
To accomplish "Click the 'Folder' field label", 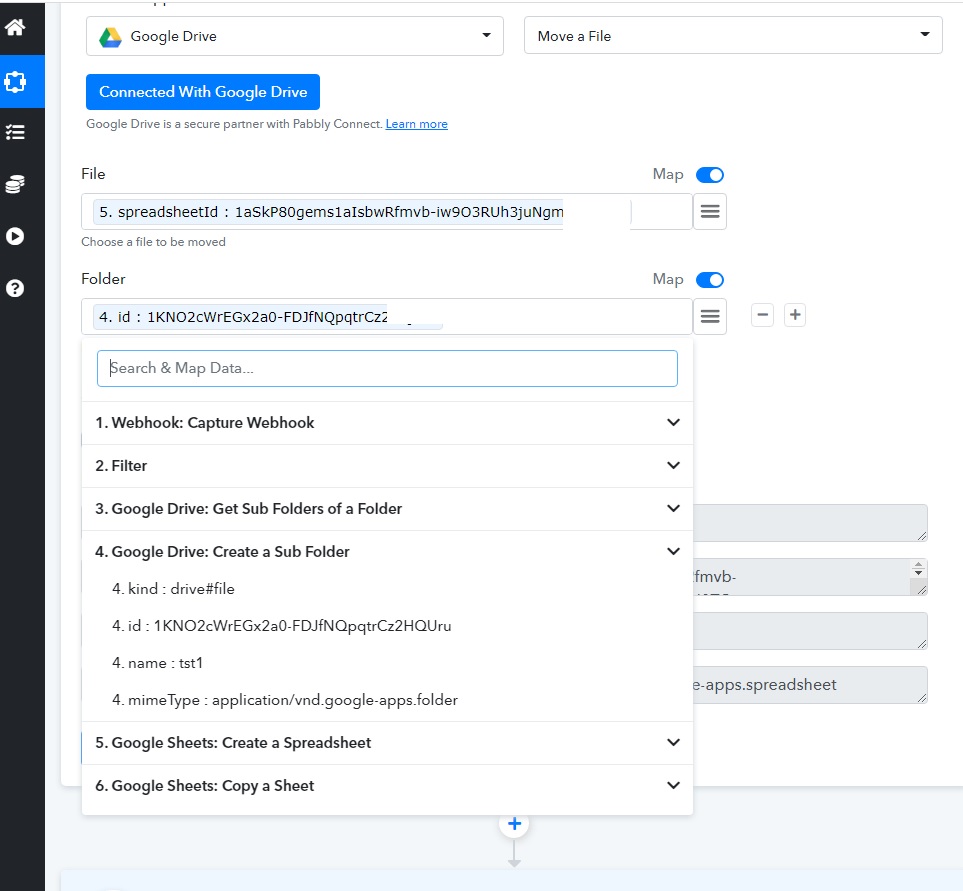I will pyautogui.click(x=103, y=279).
